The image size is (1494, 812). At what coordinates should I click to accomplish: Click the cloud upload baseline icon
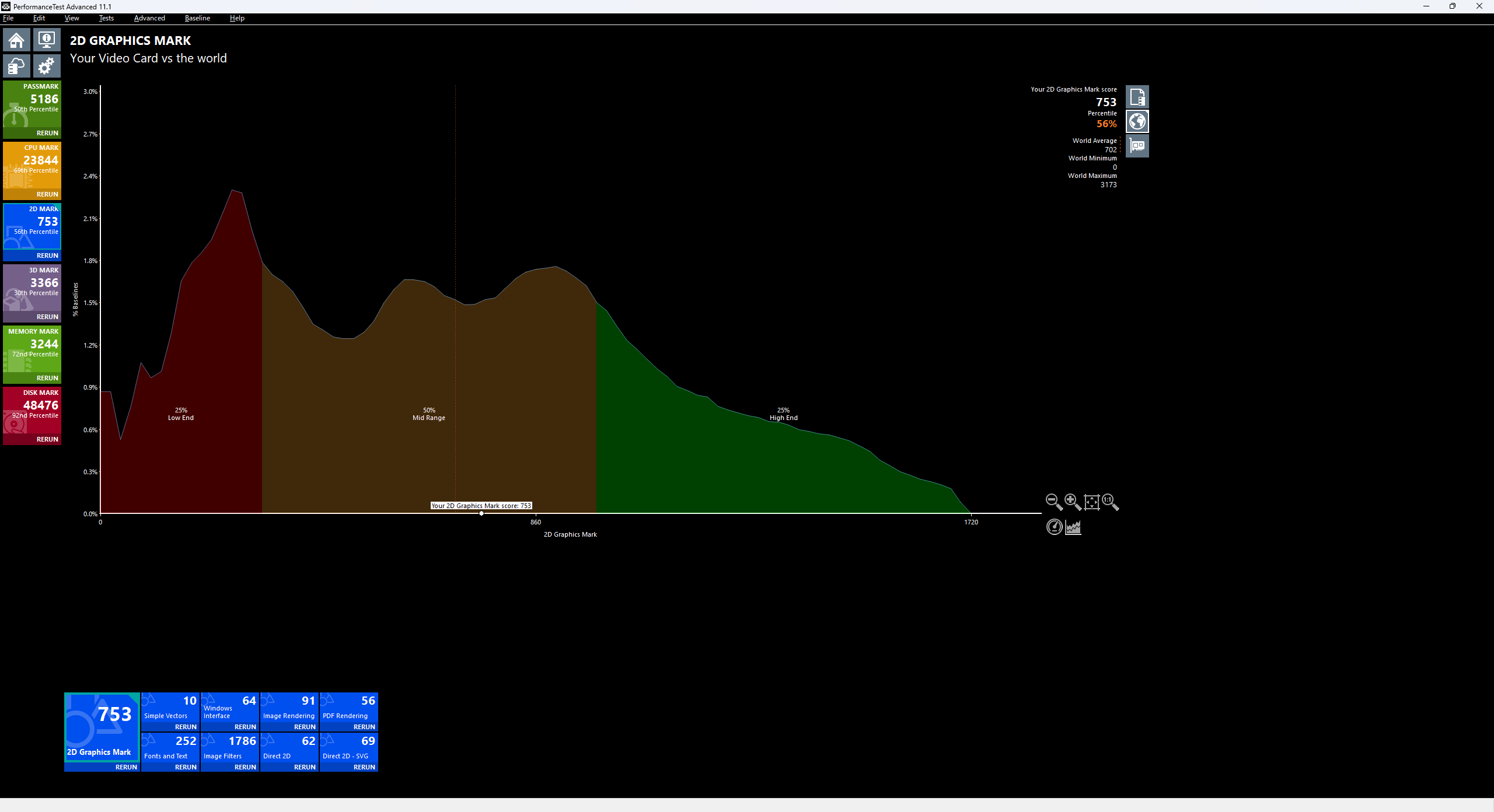click(x=16, y=66)
